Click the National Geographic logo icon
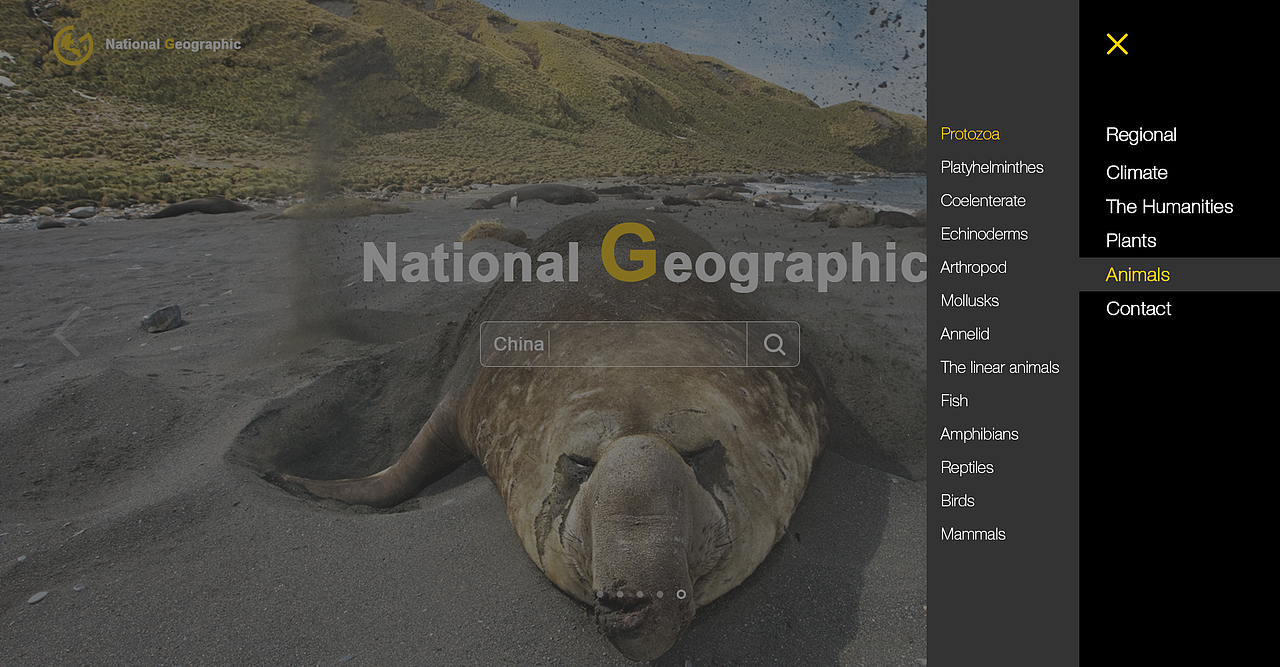1280x667 pixels. 73,45
